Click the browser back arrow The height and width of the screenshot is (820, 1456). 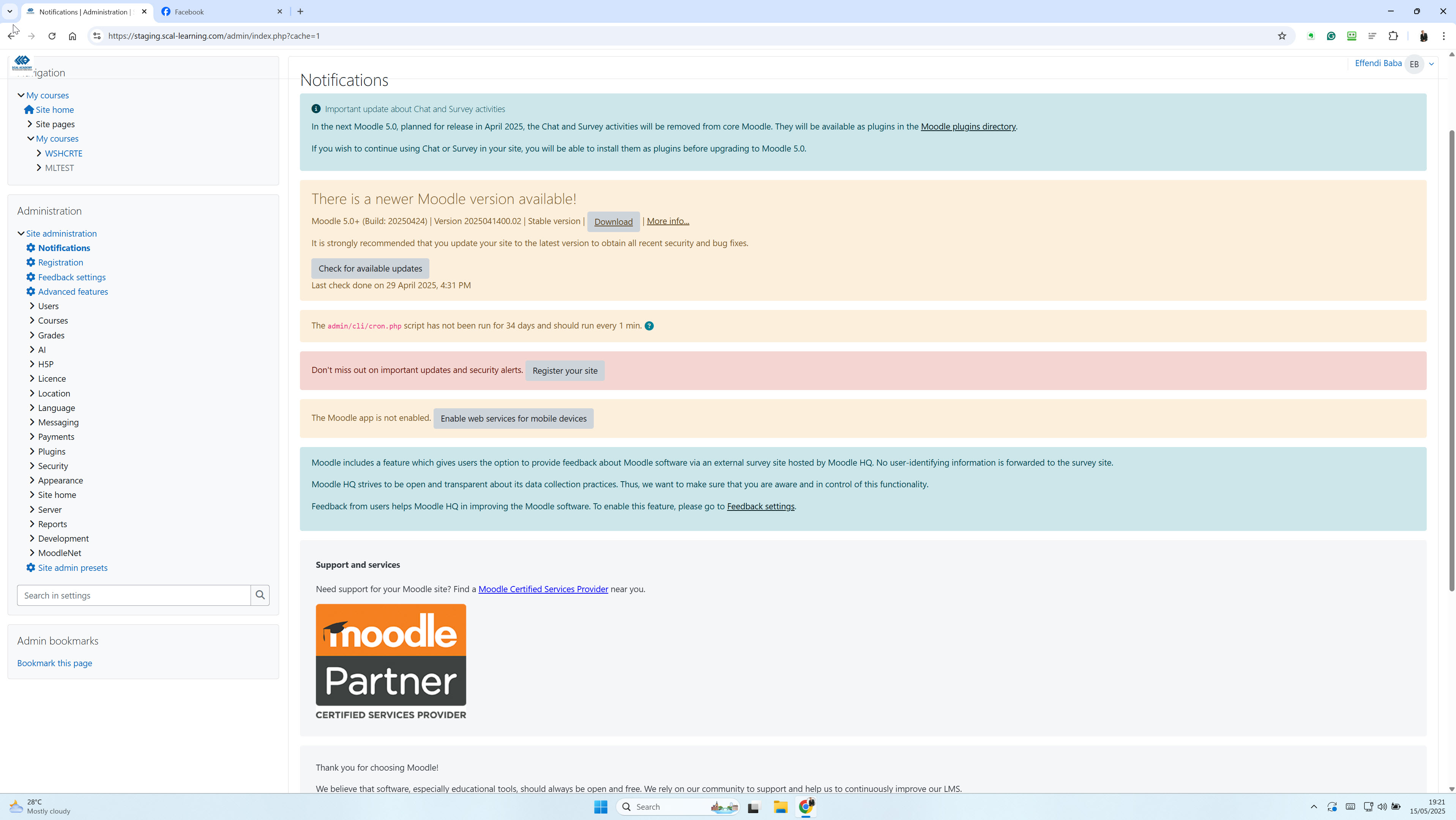click(11, 36)
